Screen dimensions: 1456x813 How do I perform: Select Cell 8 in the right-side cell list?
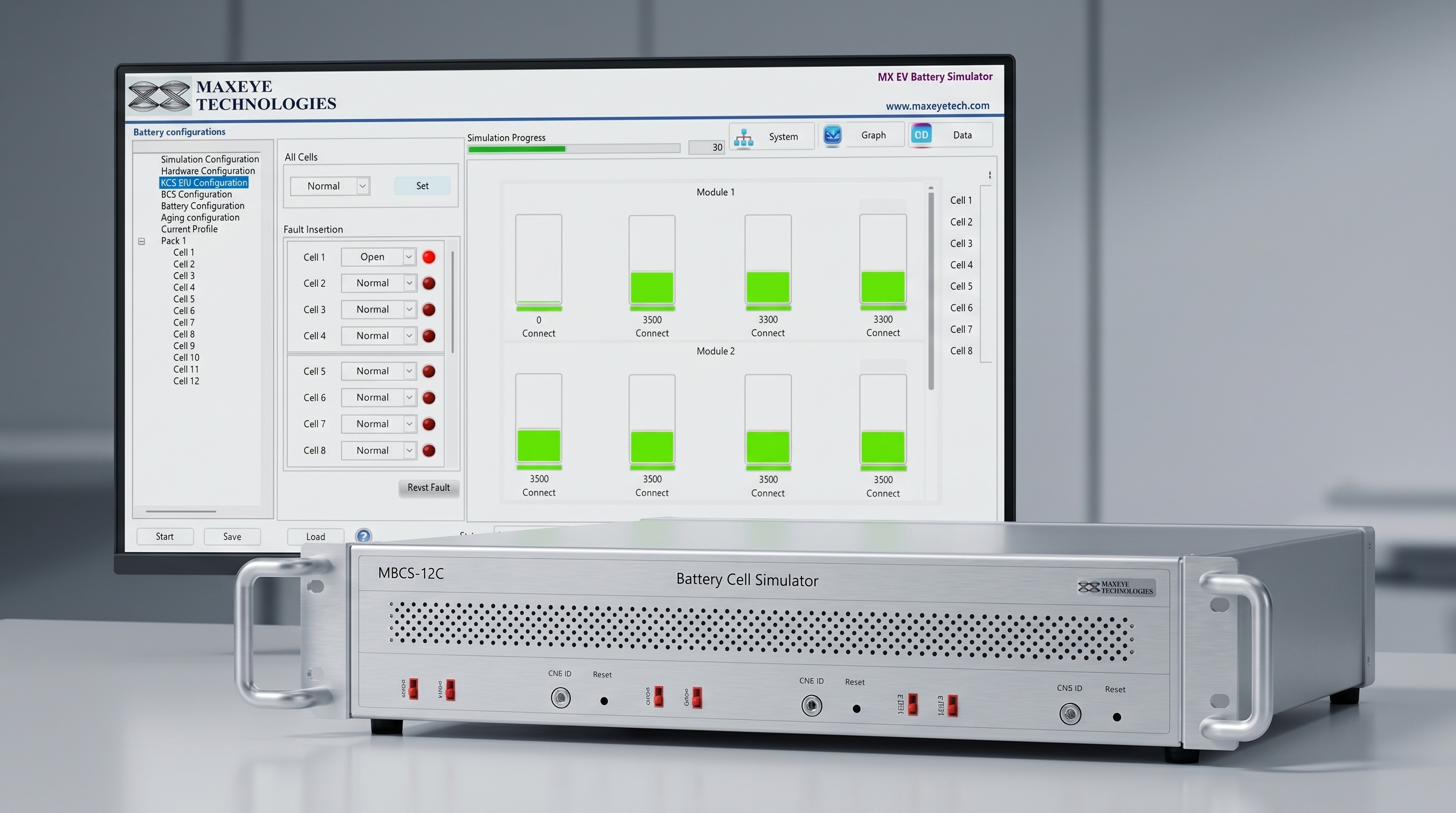(x=961, y=350)
